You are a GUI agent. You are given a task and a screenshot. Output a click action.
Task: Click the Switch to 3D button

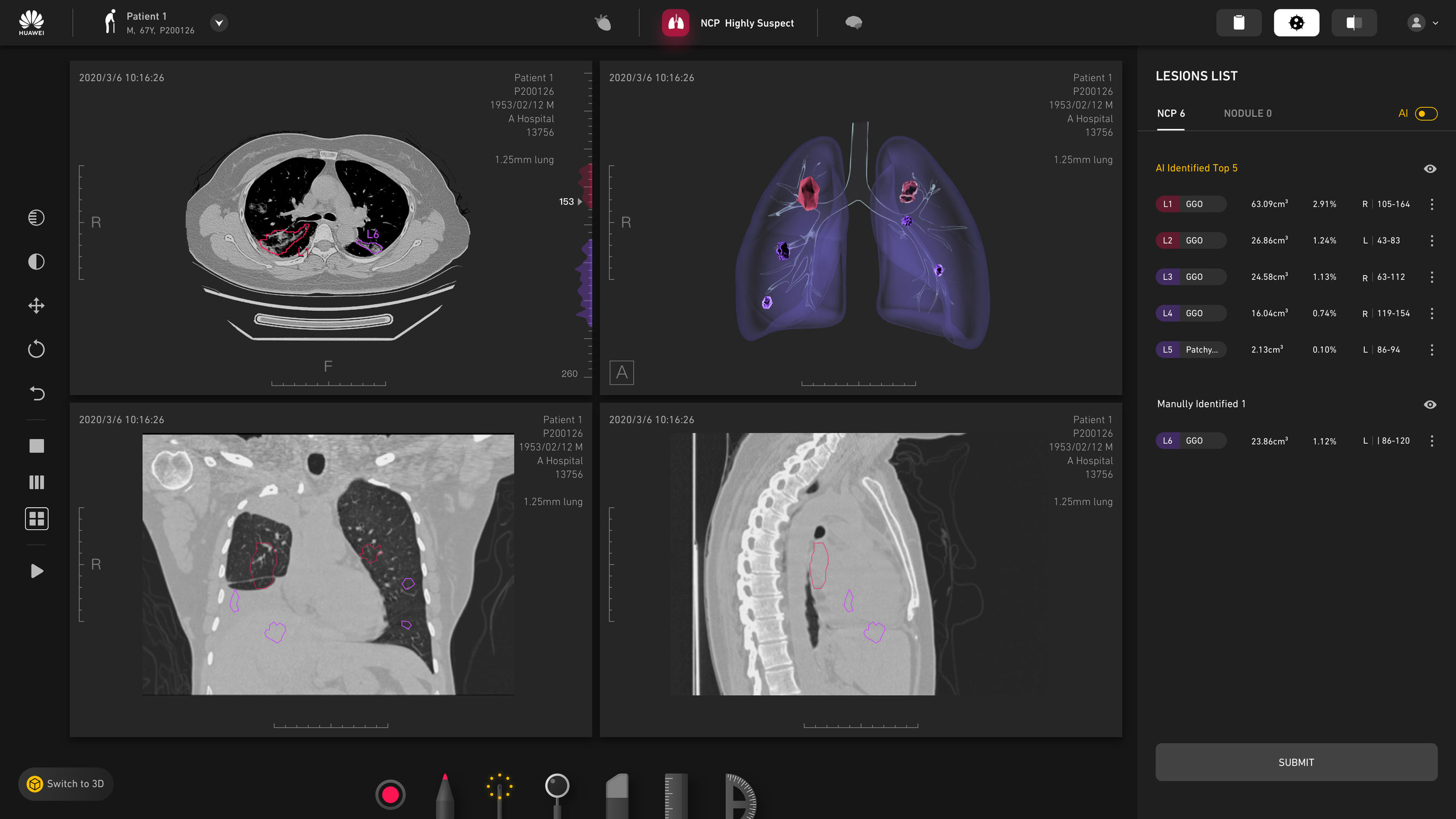(x=65, y=783)
